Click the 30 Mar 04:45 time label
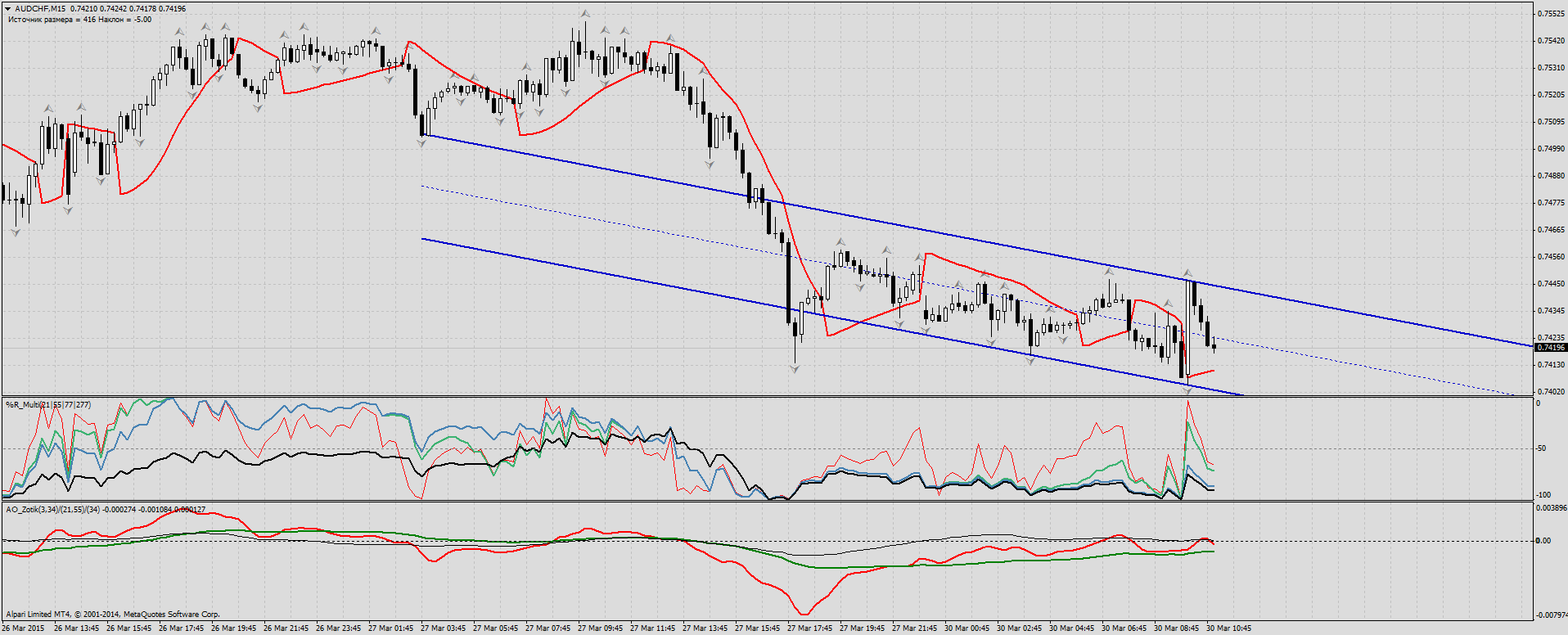1568x635 pixels. point(1072,628)
